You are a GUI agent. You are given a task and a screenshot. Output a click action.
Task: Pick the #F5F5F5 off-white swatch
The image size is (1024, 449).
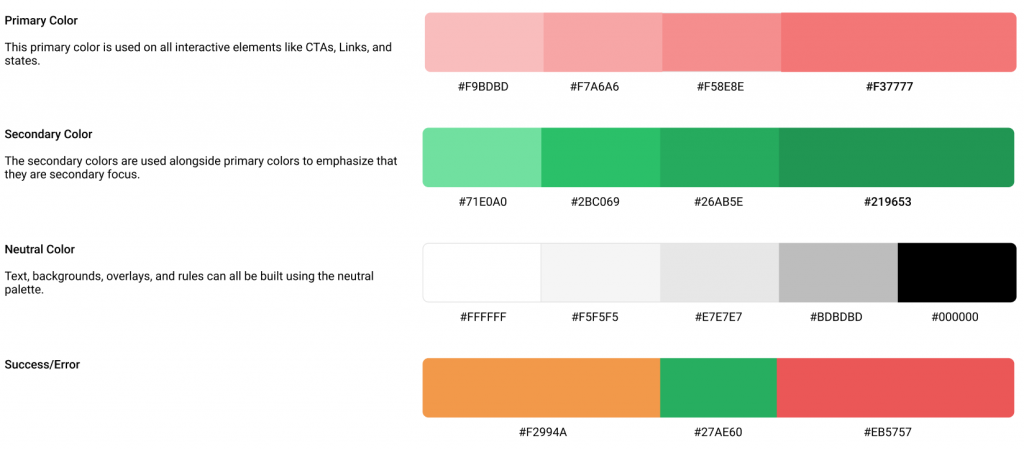pos(600,272)
